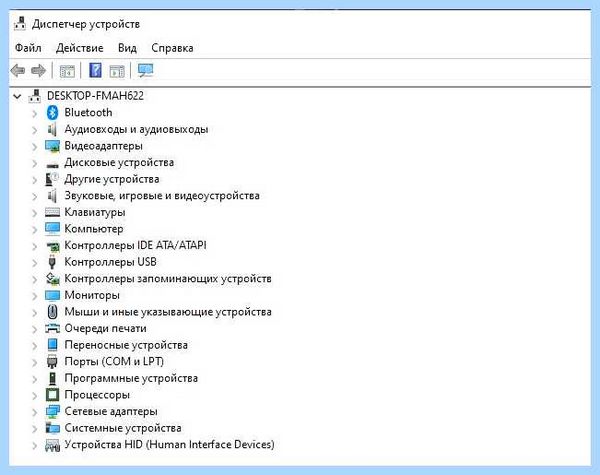The width and height of the screenshot is (600, 475).
Task: Open the Файл menu
Action: click(28, 48)
